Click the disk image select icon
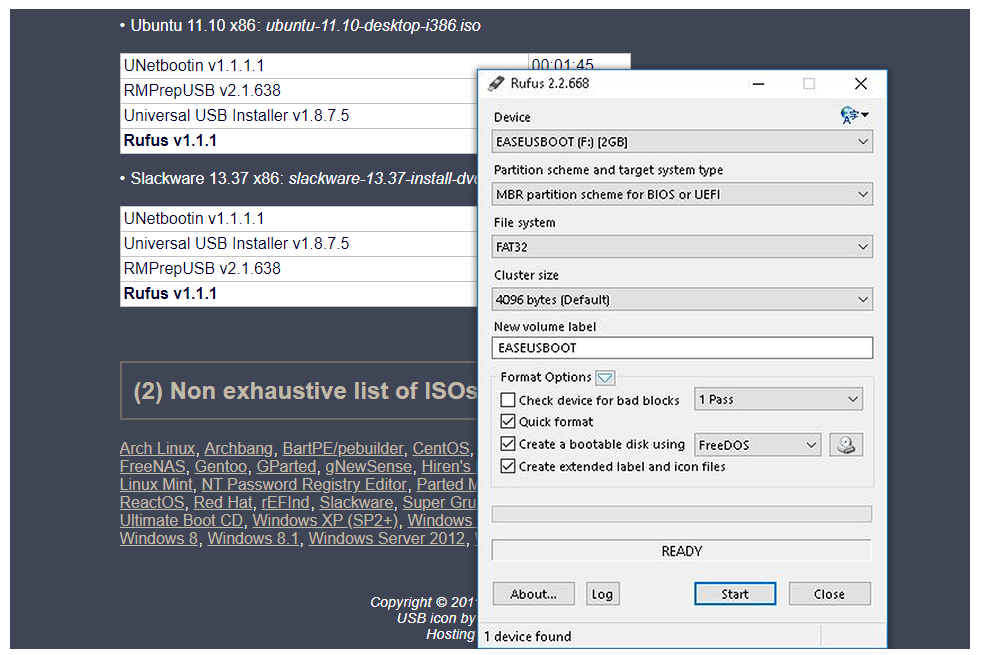Viewport: 981px width, 655px height. (846, 445)
